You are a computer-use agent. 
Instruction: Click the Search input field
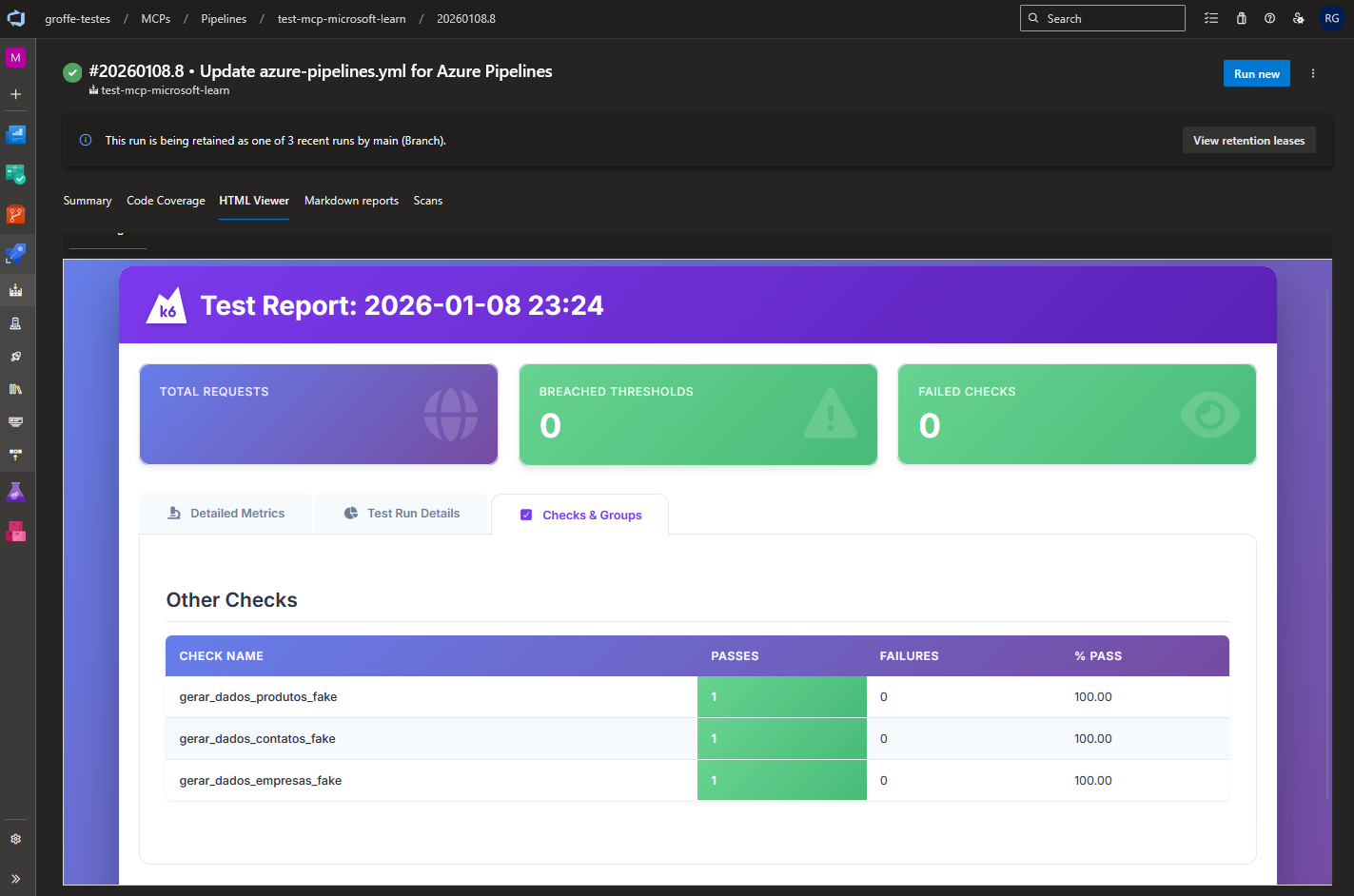[1103, 18]
